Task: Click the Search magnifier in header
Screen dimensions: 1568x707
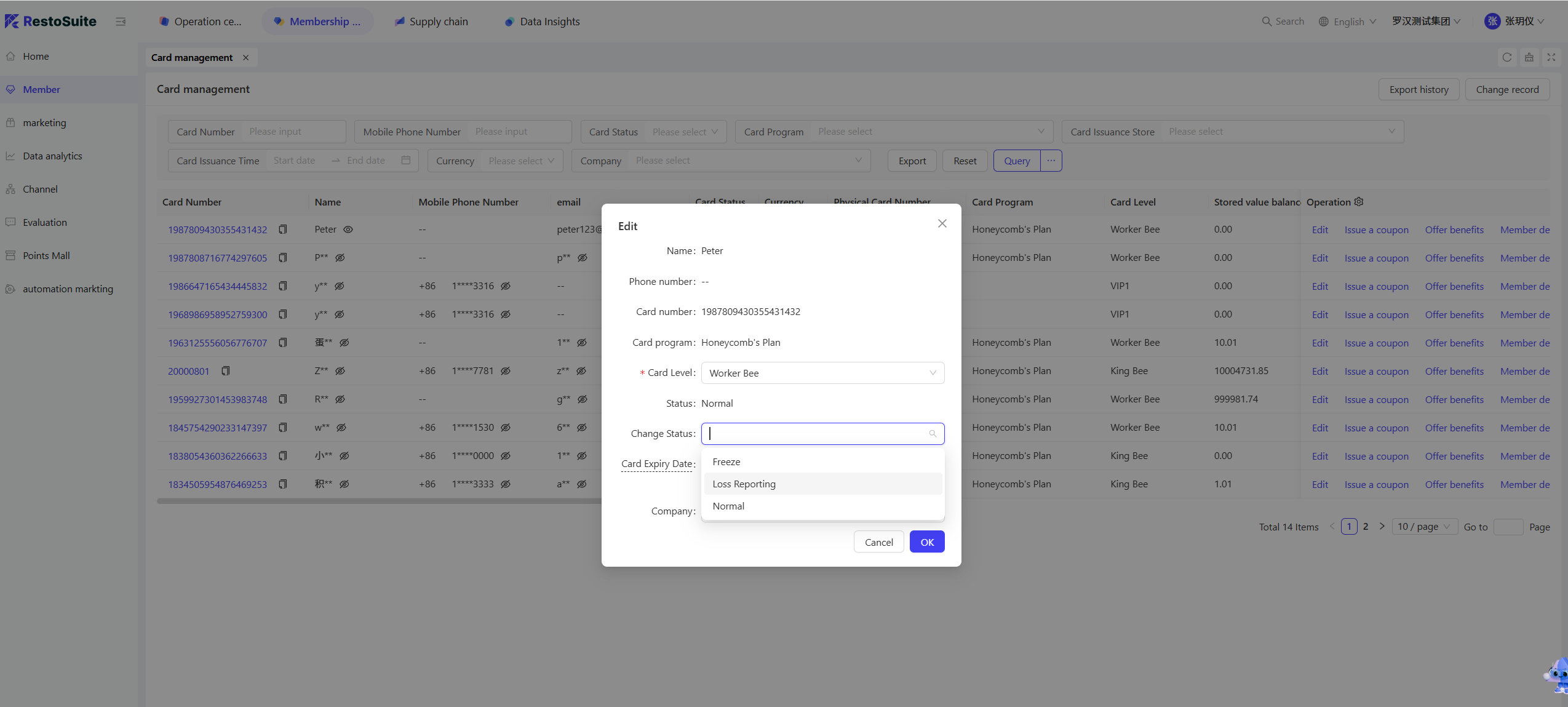Action: tap(1267, 22)
